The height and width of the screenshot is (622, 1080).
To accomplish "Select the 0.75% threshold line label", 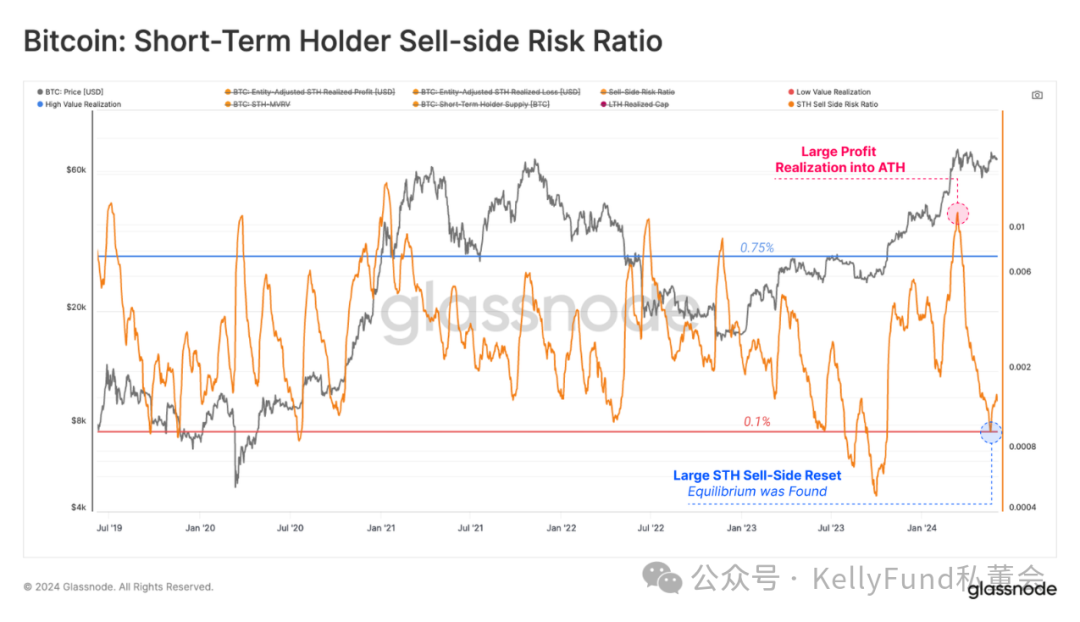I will tap(757, 247).
